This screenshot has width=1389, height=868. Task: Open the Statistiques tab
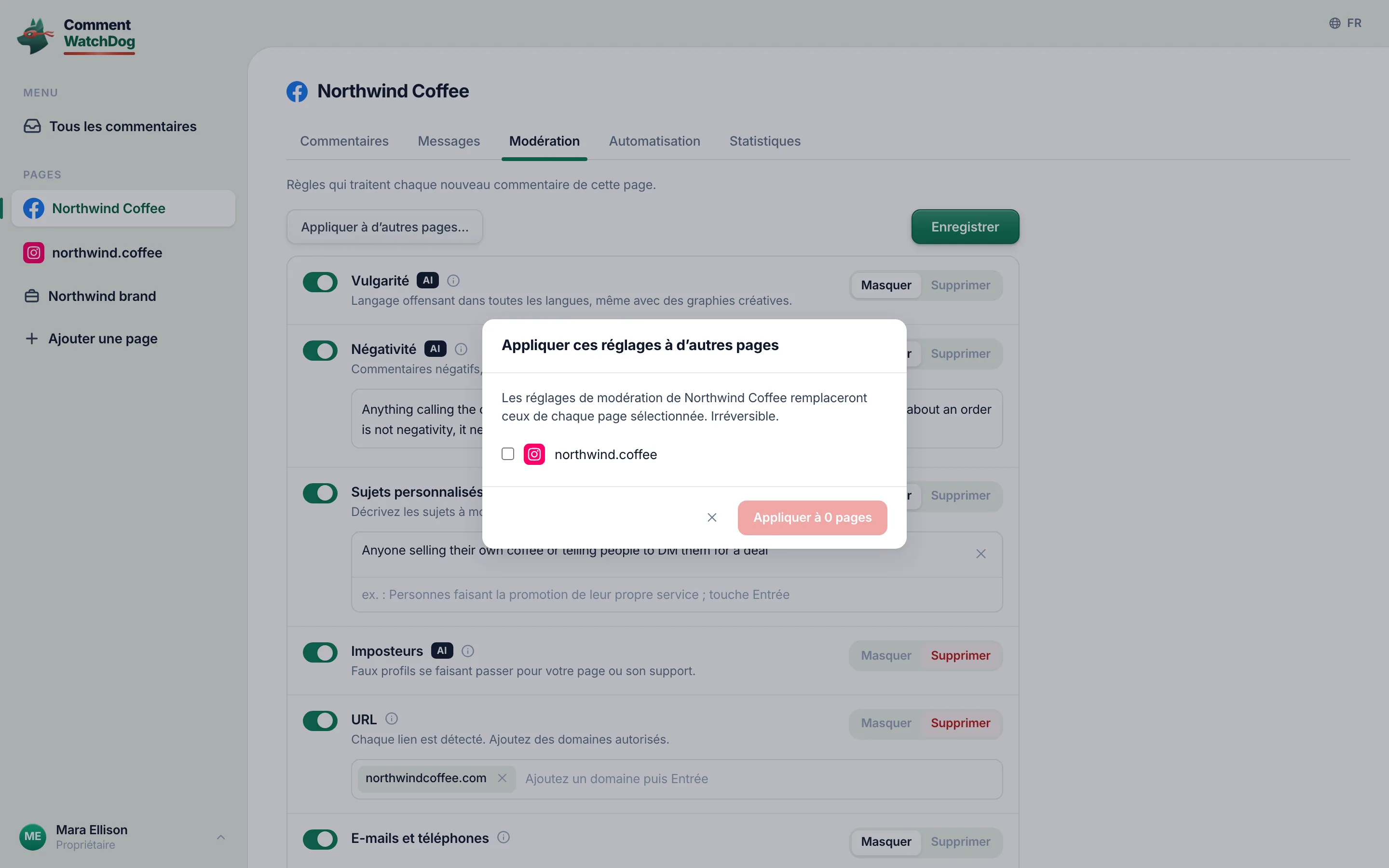pyautogui.click(x=764, y=141)
